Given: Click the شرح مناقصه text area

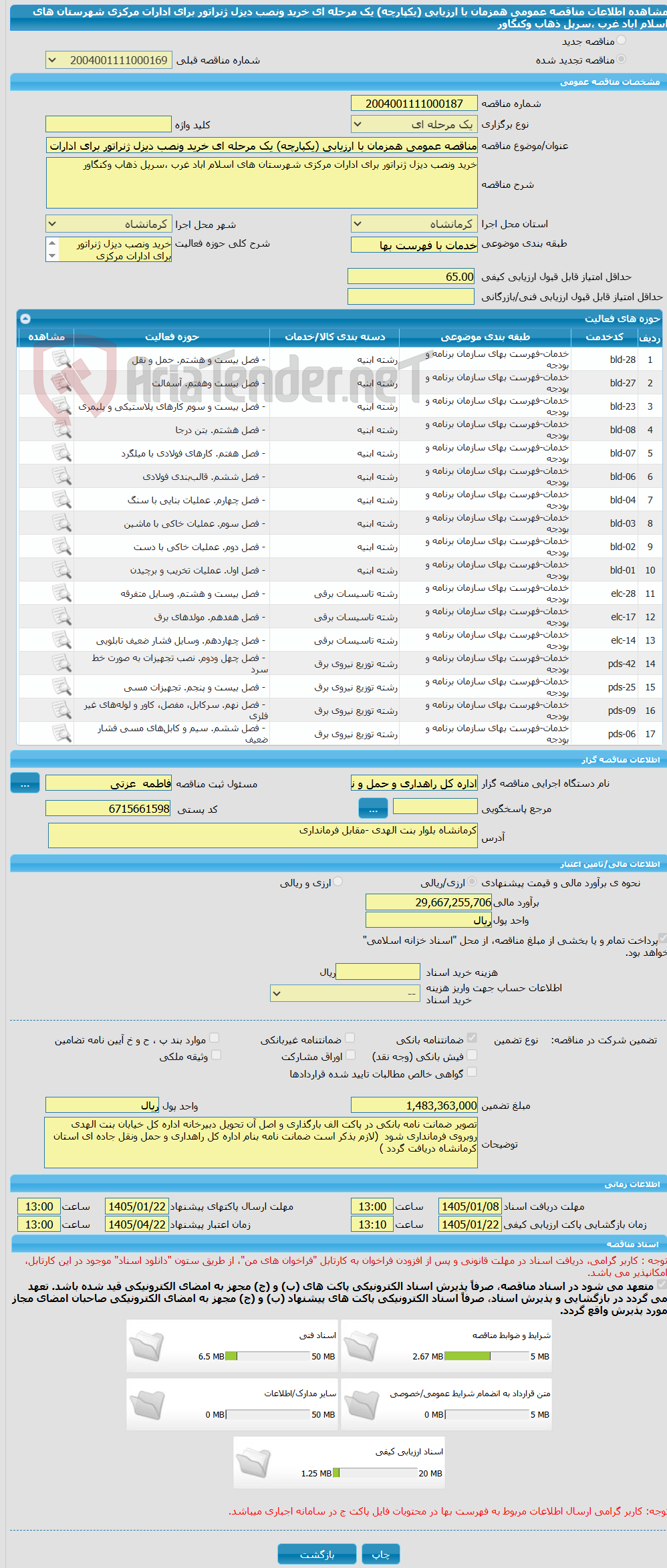Looking at the screenshot, I should point(262,182).
